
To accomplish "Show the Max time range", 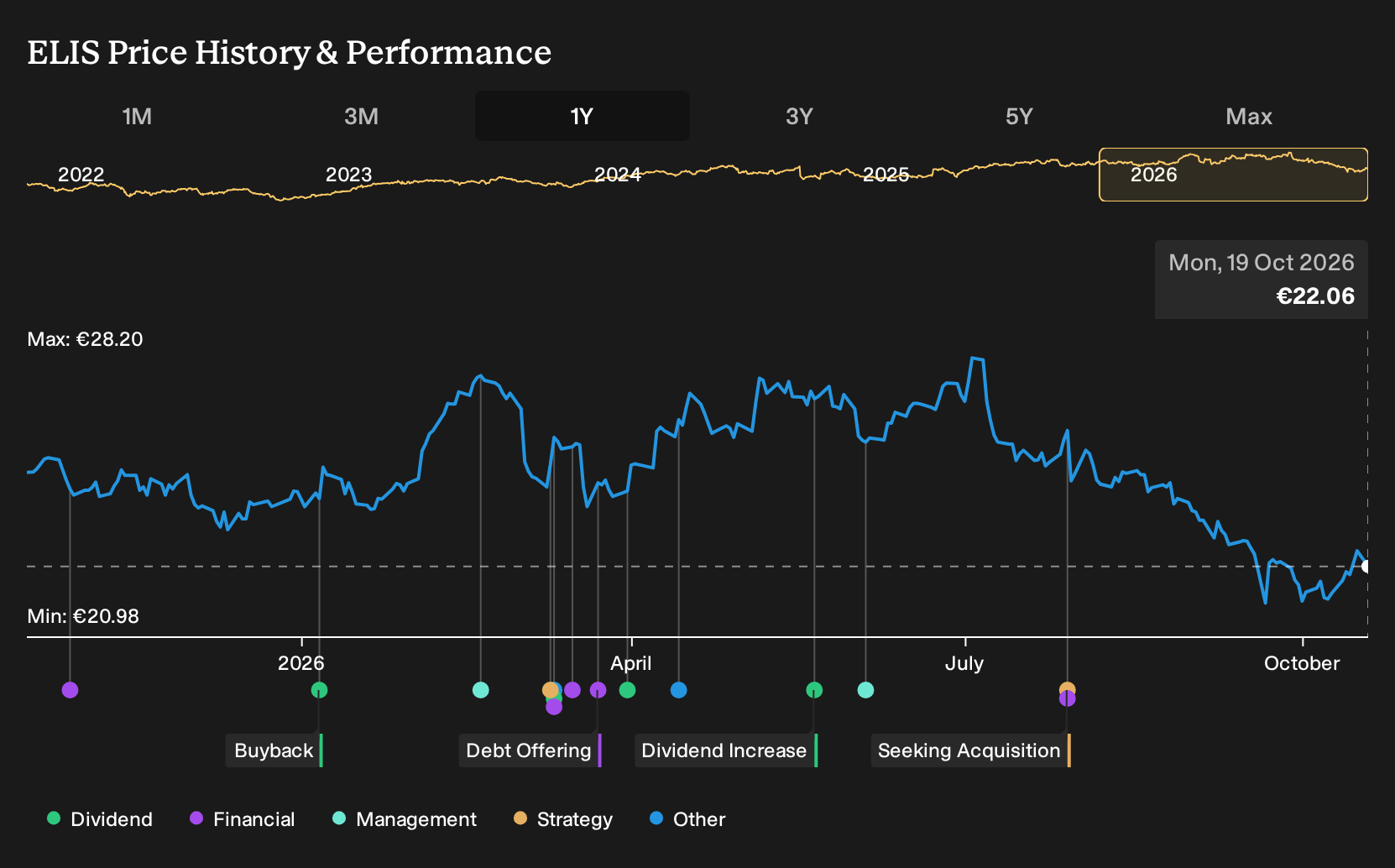I will (x=1249, y=116).
